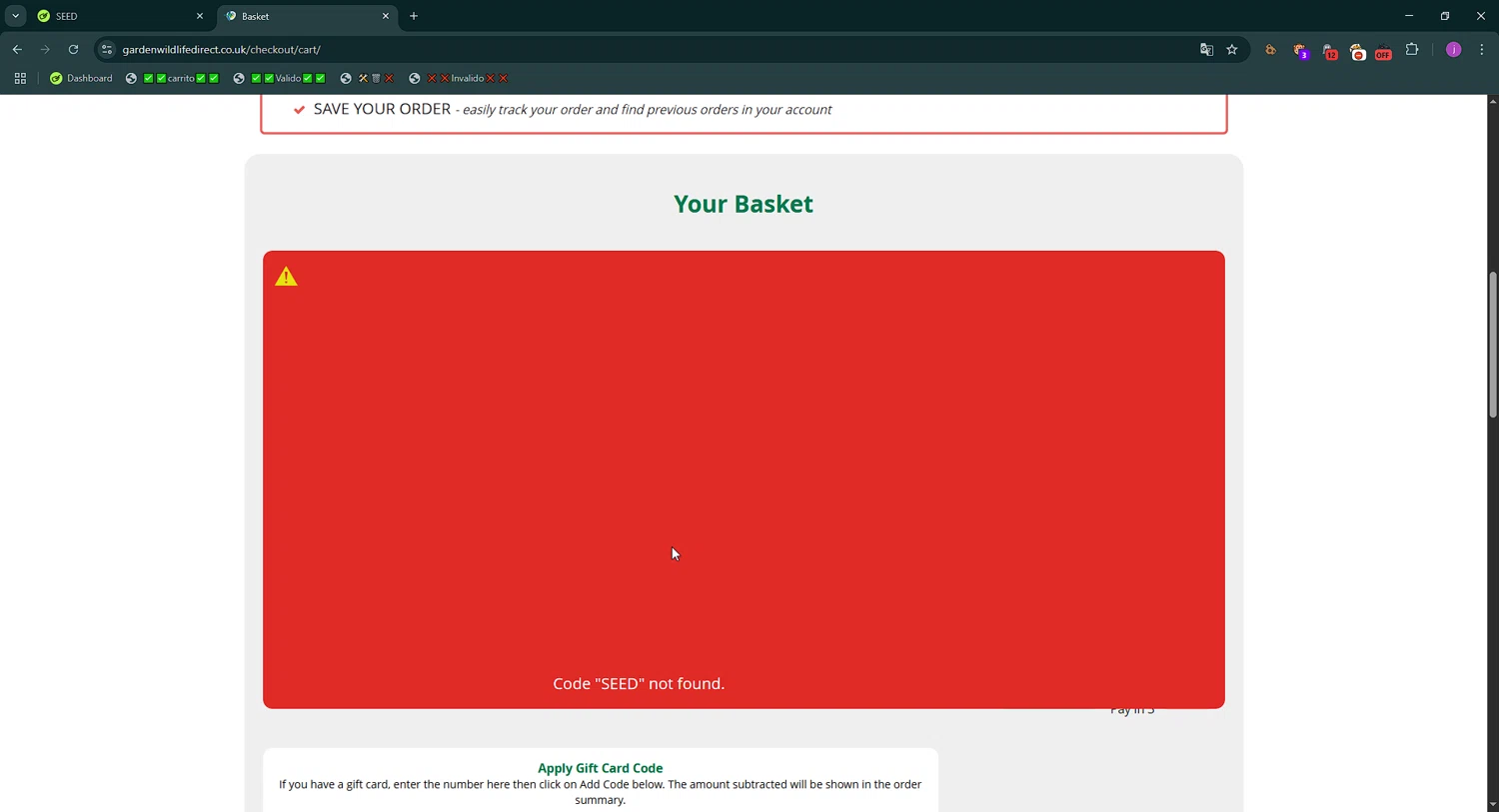Open the Valido bookmark
The width and height of the screenshot is (1499, 812).
[x=279, y=78]
